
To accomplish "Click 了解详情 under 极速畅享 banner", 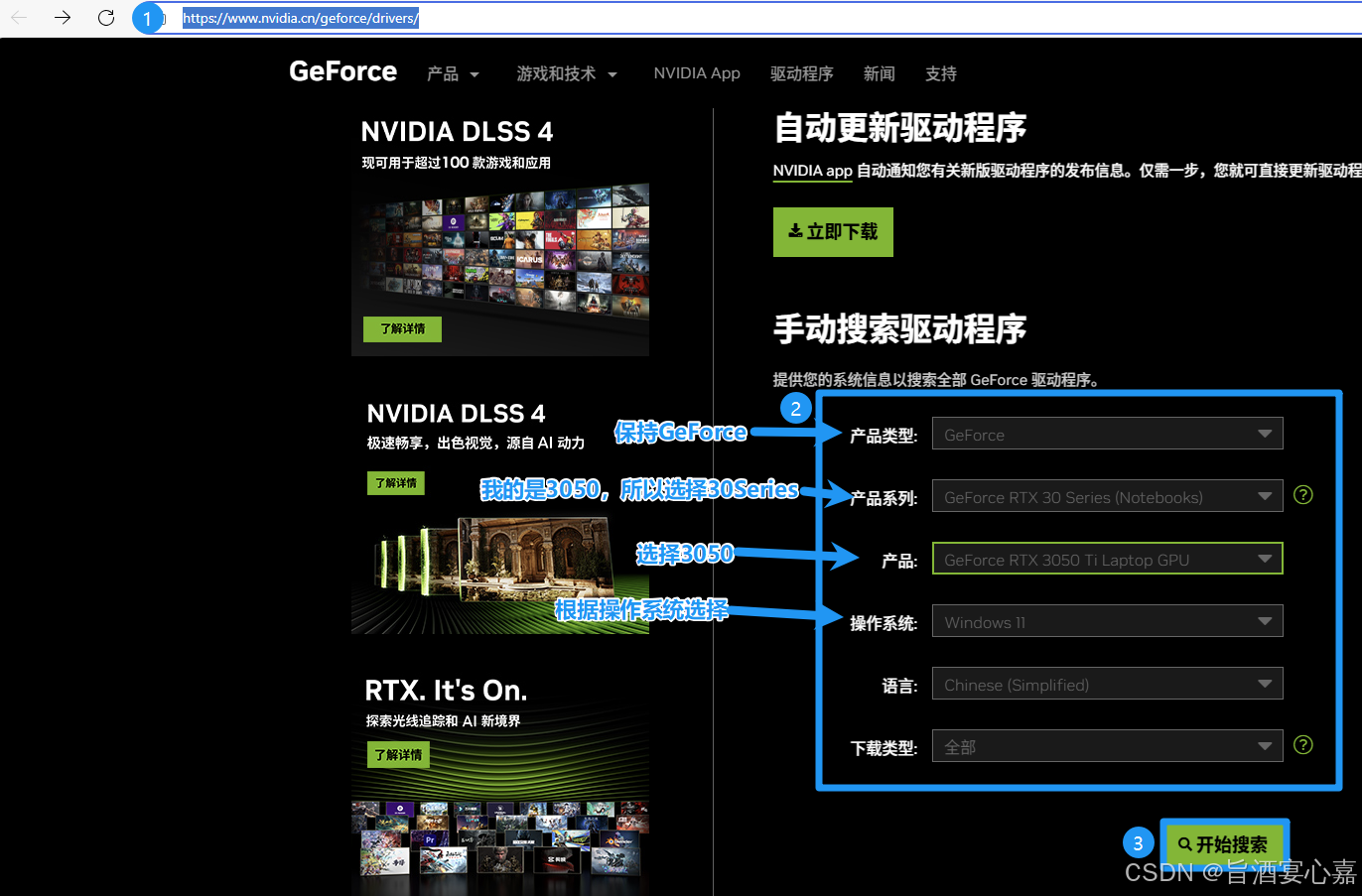I will pos(396,483).
